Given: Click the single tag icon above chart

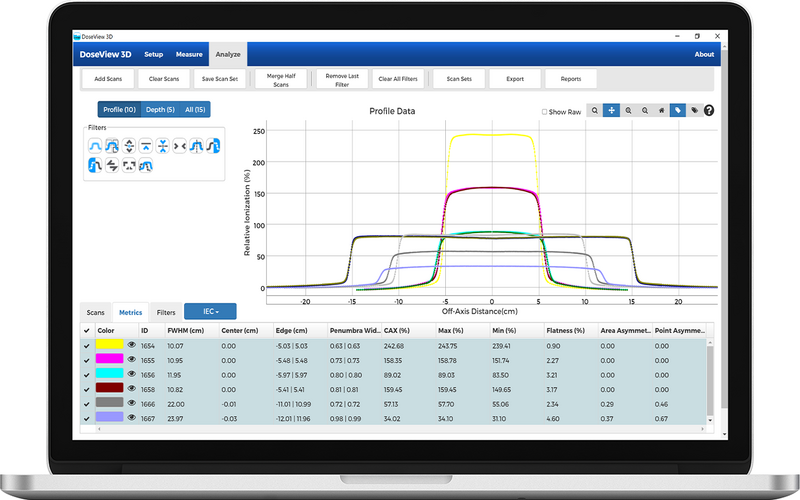Looking at the screenshot, I should (677, 110).
